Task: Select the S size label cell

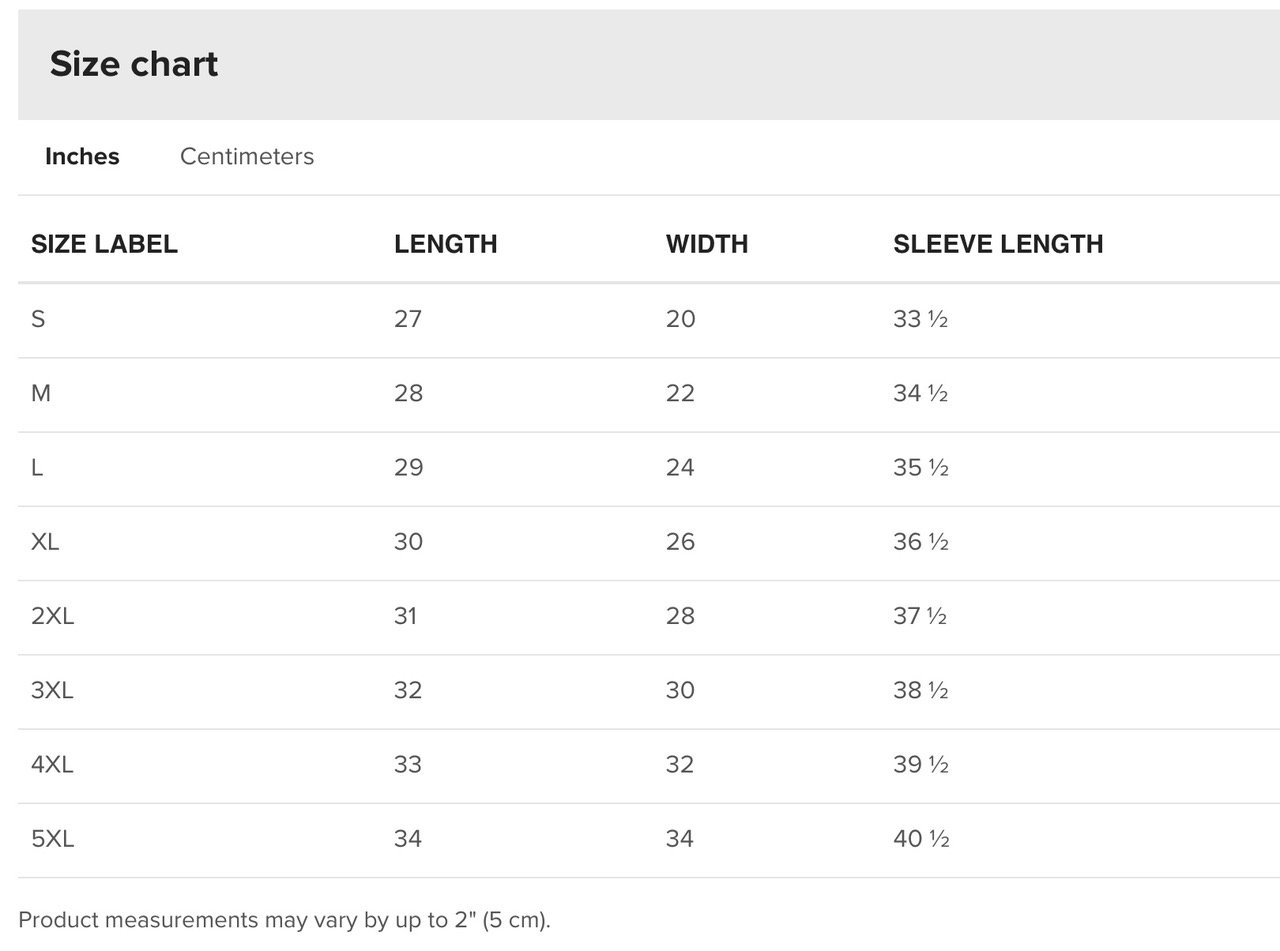Action: pyautogui.click(x=38, y=319)
